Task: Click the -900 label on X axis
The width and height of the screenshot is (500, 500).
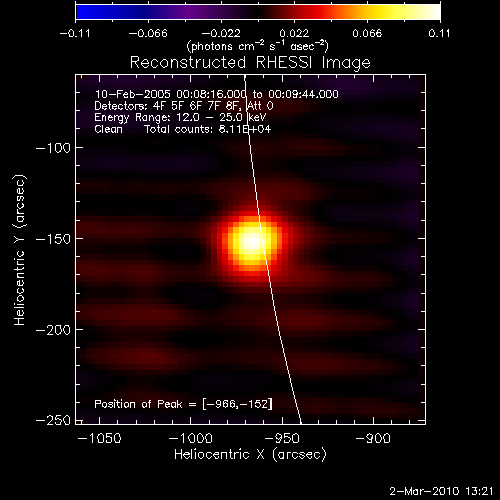Action: (373, 438)
